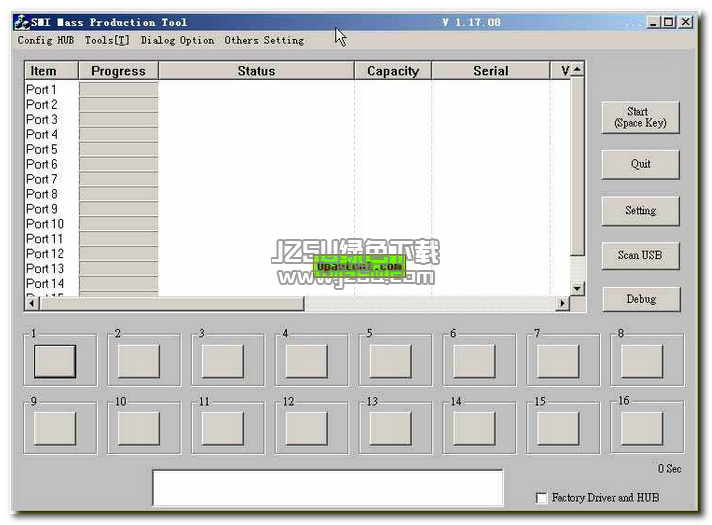Click the Quit button
Viewport: 712px width, 525px height.
(640, 164)
